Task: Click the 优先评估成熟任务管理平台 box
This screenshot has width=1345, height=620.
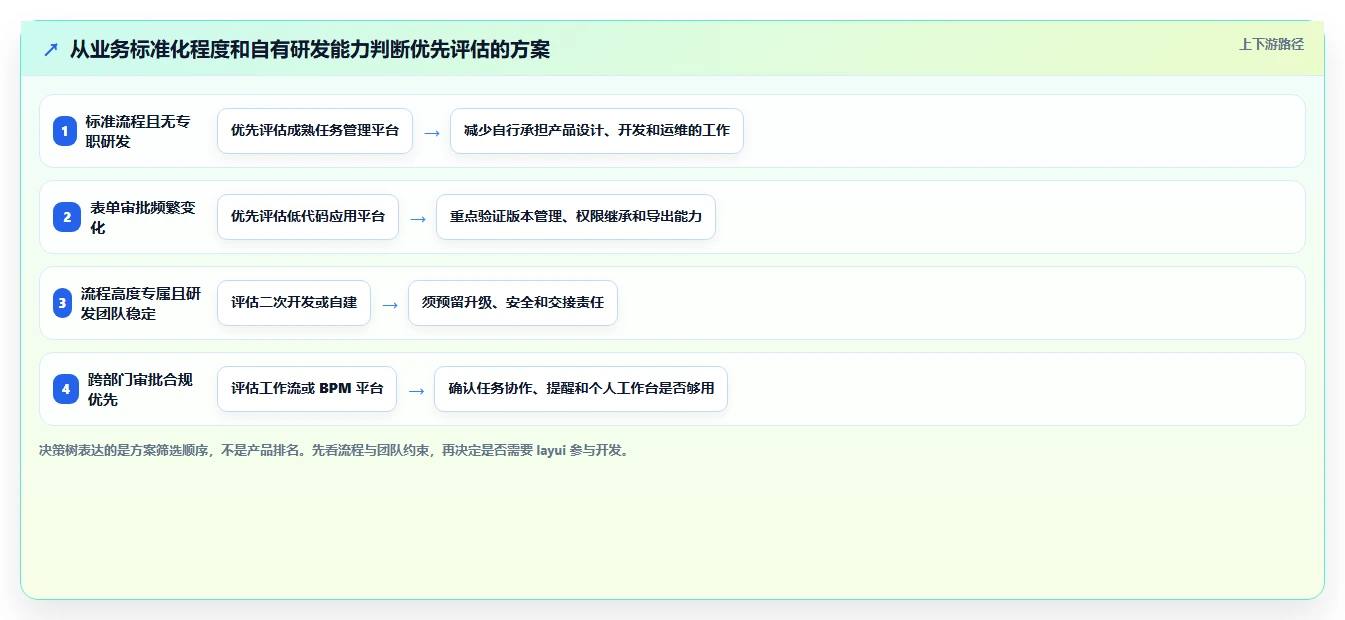Action: (315, 131)
